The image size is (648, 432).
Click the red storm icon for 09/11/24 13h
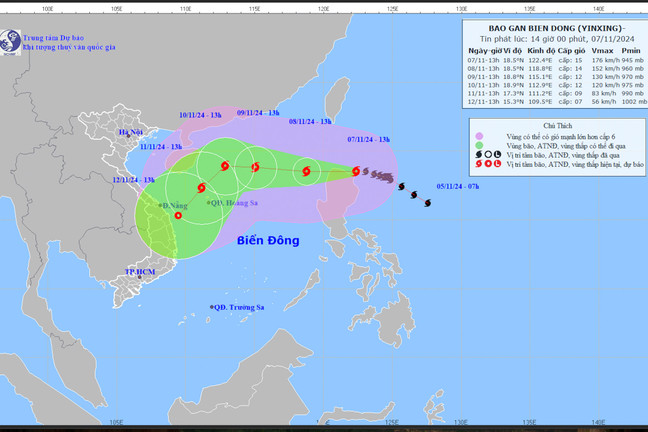tap(256, 167)
